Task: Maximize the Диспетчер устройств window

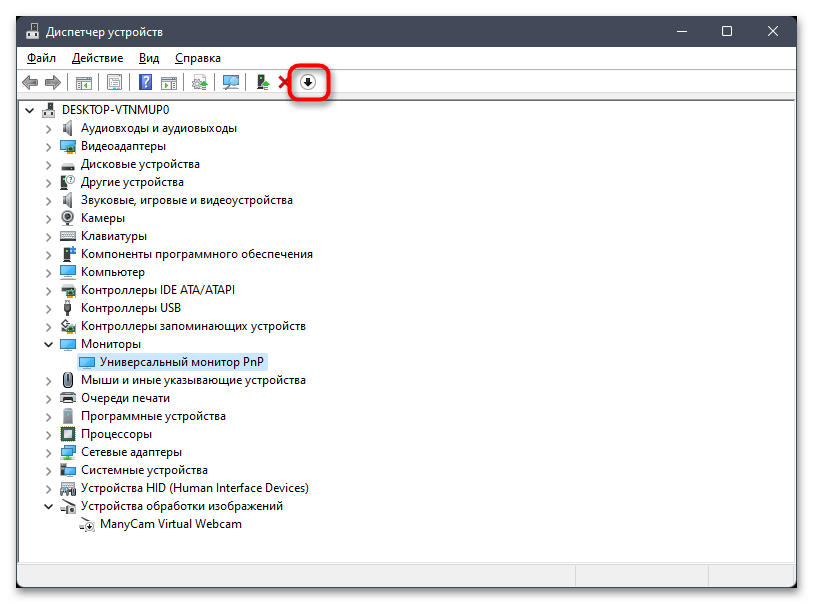Action: click(727, 31)
